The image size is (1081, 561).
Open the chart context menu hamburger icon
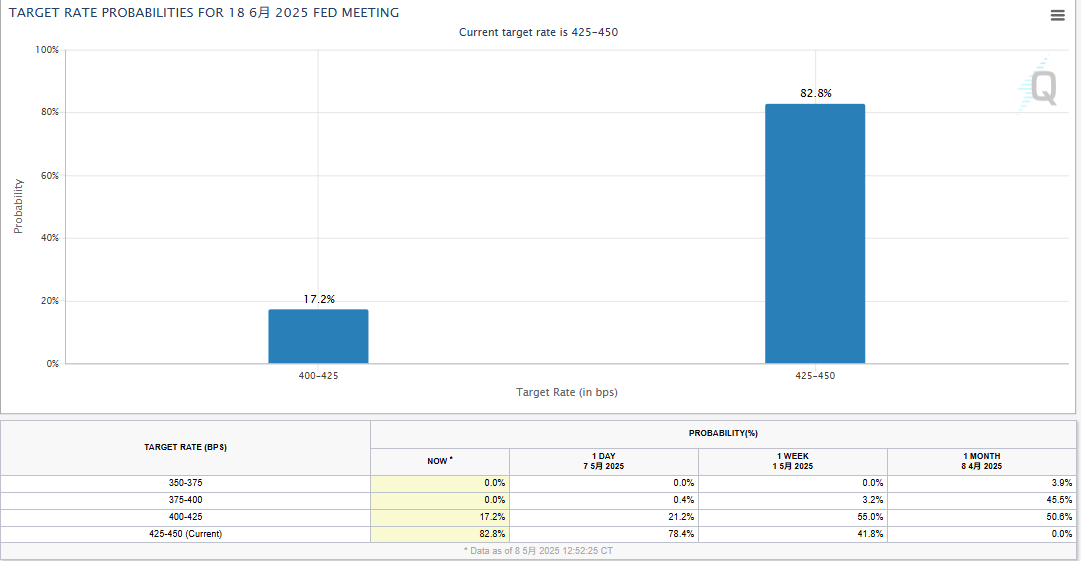pos(1057,15)
